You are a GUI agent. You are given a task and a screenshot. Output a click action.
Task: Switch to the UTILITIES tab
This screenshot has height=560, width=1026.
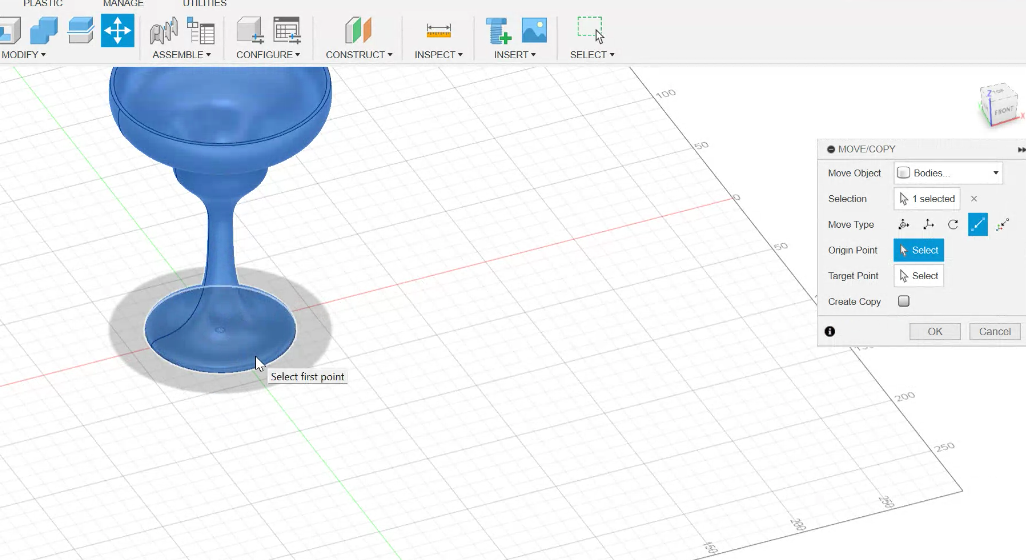(204, 3)
